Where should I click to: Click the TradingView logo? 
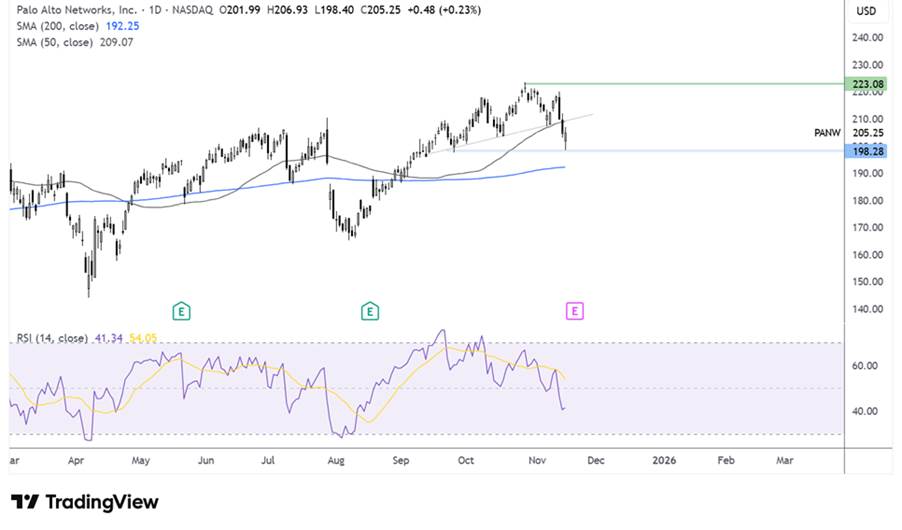pyautogui.click(x=85, y=502)
